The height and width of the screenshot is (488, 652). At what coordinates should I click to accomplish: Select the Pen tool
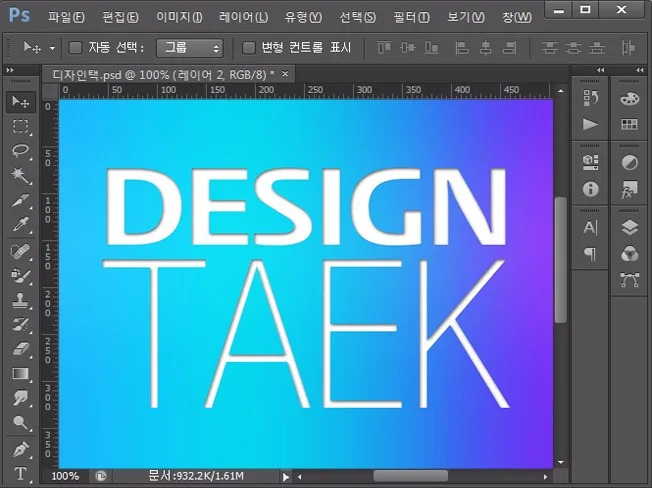pyautogui.click(x=20, y=448)
